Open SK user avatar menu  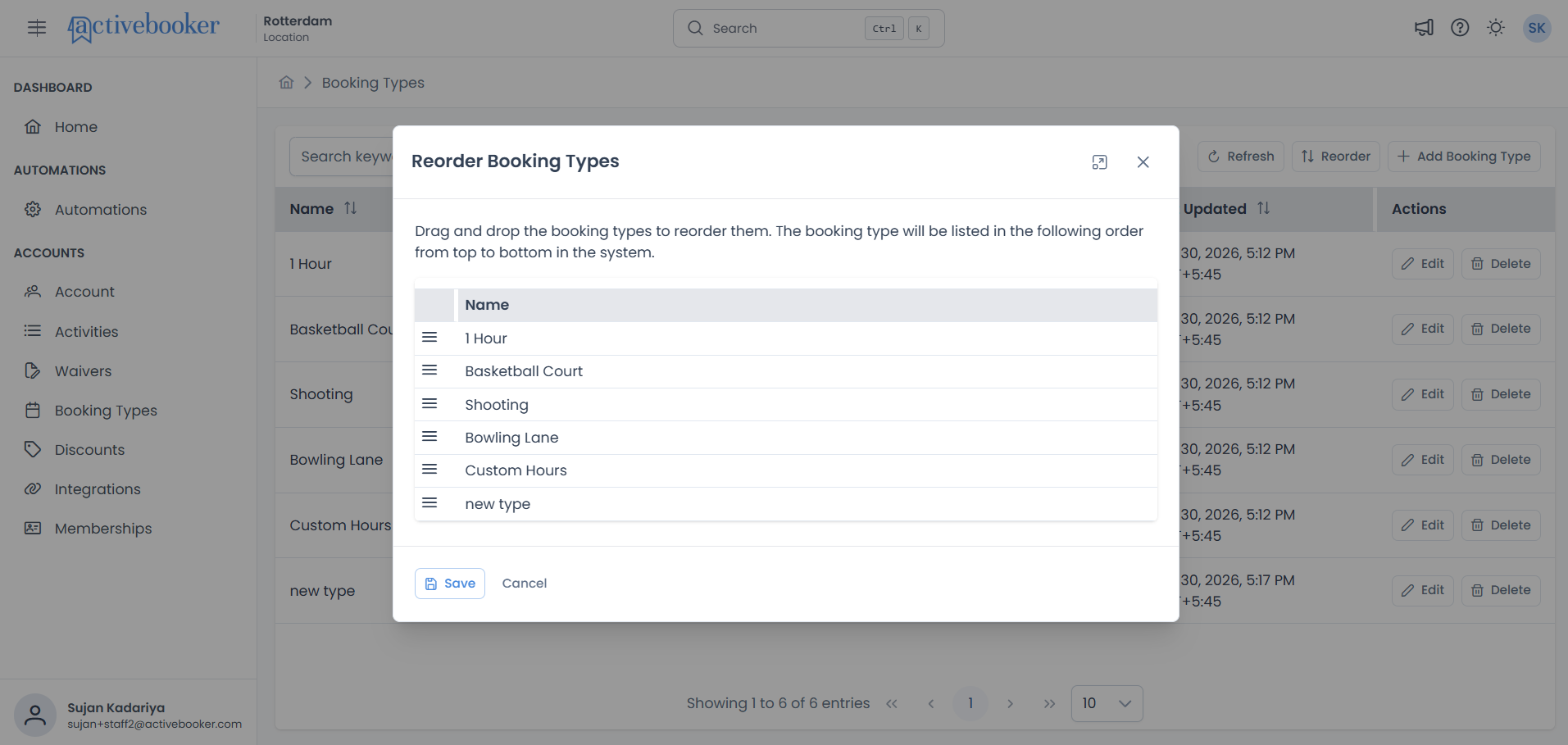1537,28
